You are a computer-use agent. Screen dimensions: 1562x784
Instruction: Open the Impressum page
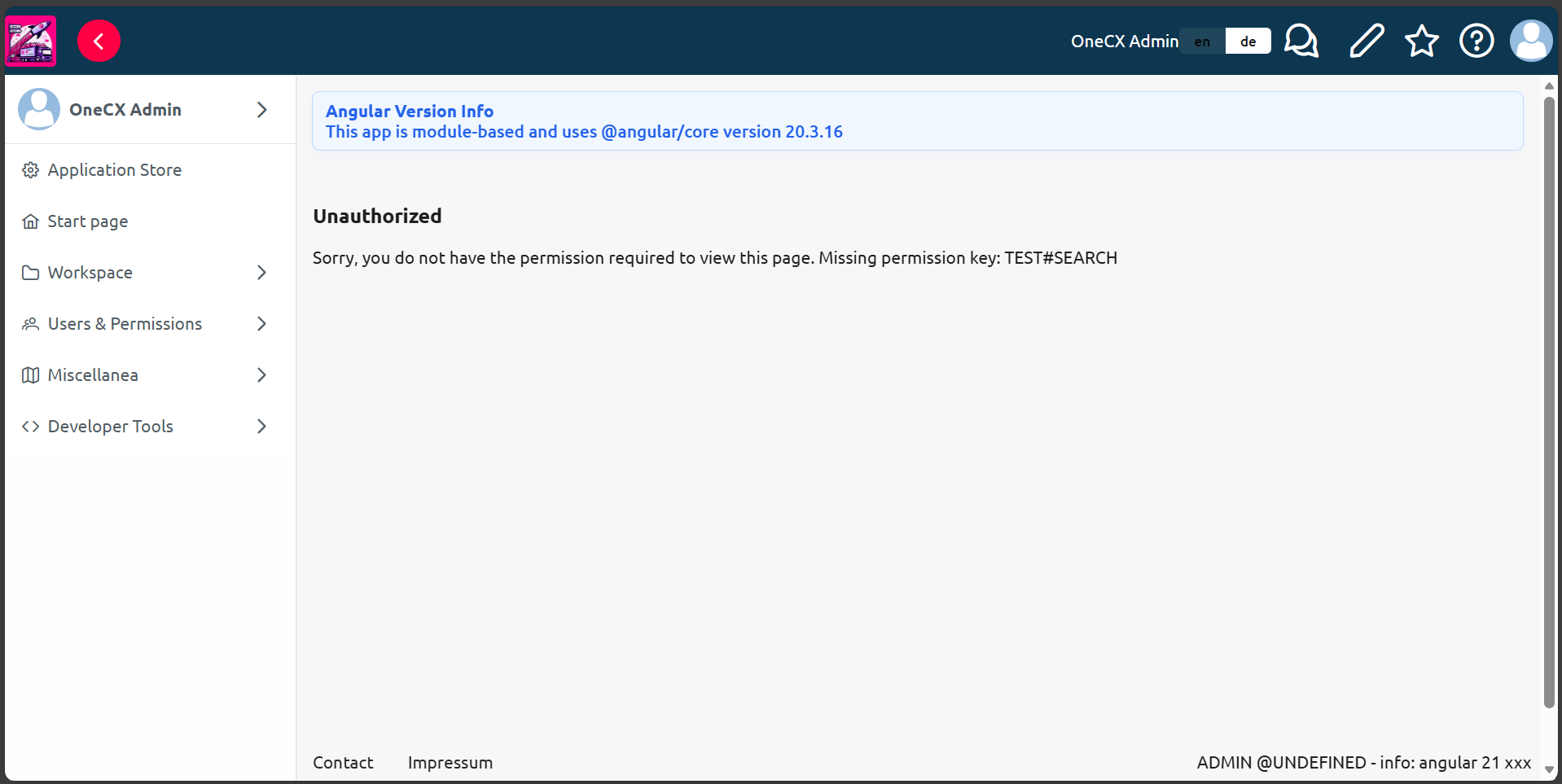click(450, 763)
